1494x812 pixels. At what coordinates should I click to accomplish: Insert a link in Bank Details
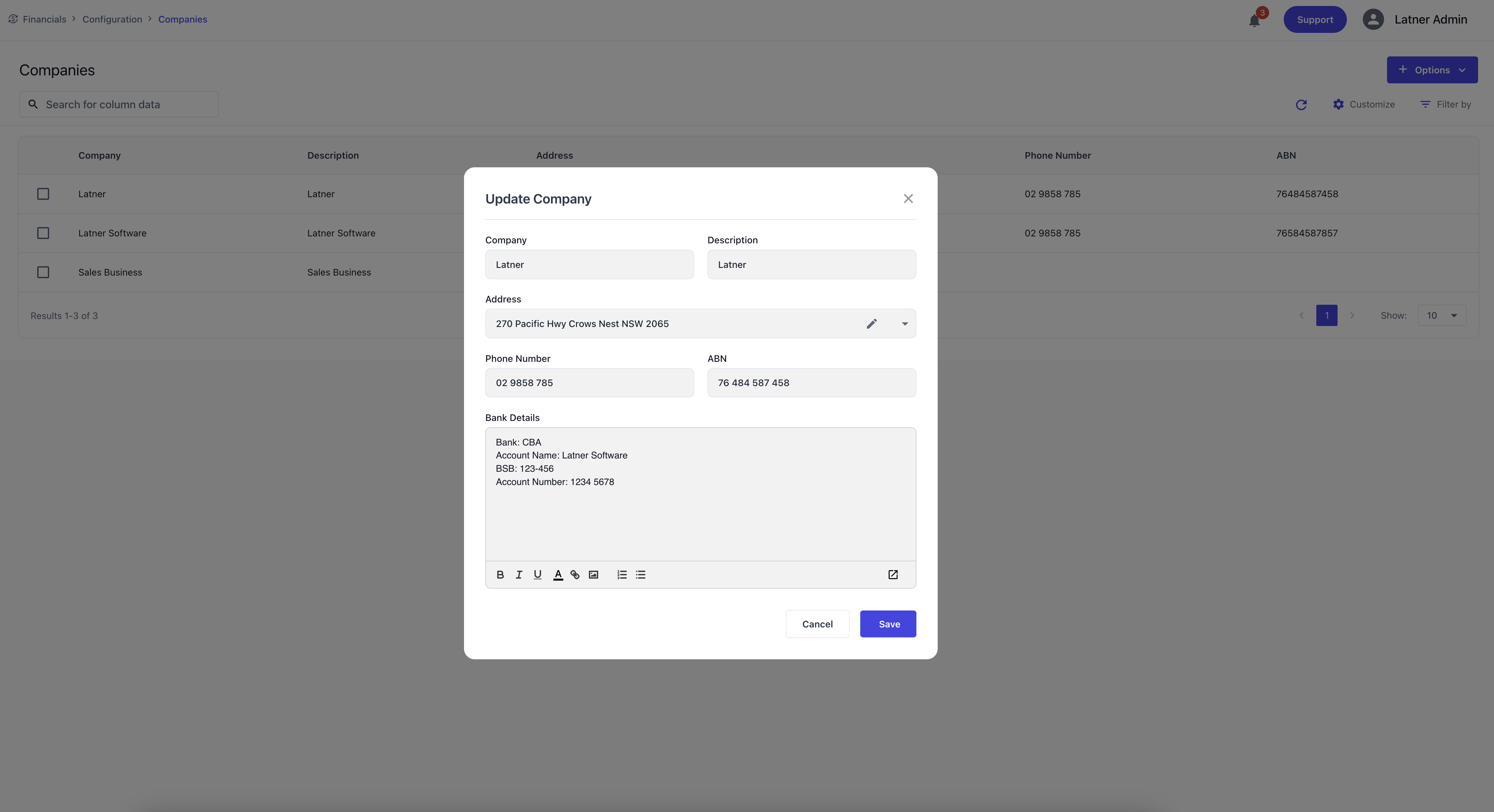(x=575, y=574)
